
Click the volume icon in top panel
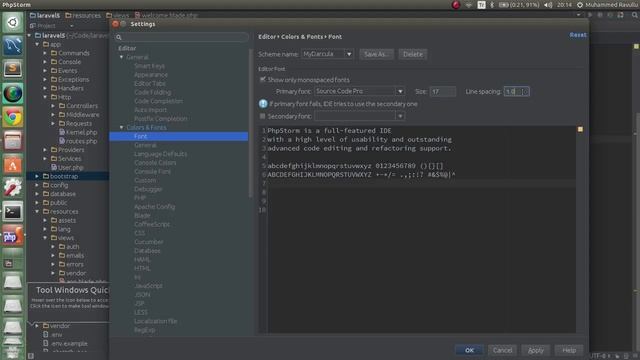pyautogui.click(x=548, y=5)
